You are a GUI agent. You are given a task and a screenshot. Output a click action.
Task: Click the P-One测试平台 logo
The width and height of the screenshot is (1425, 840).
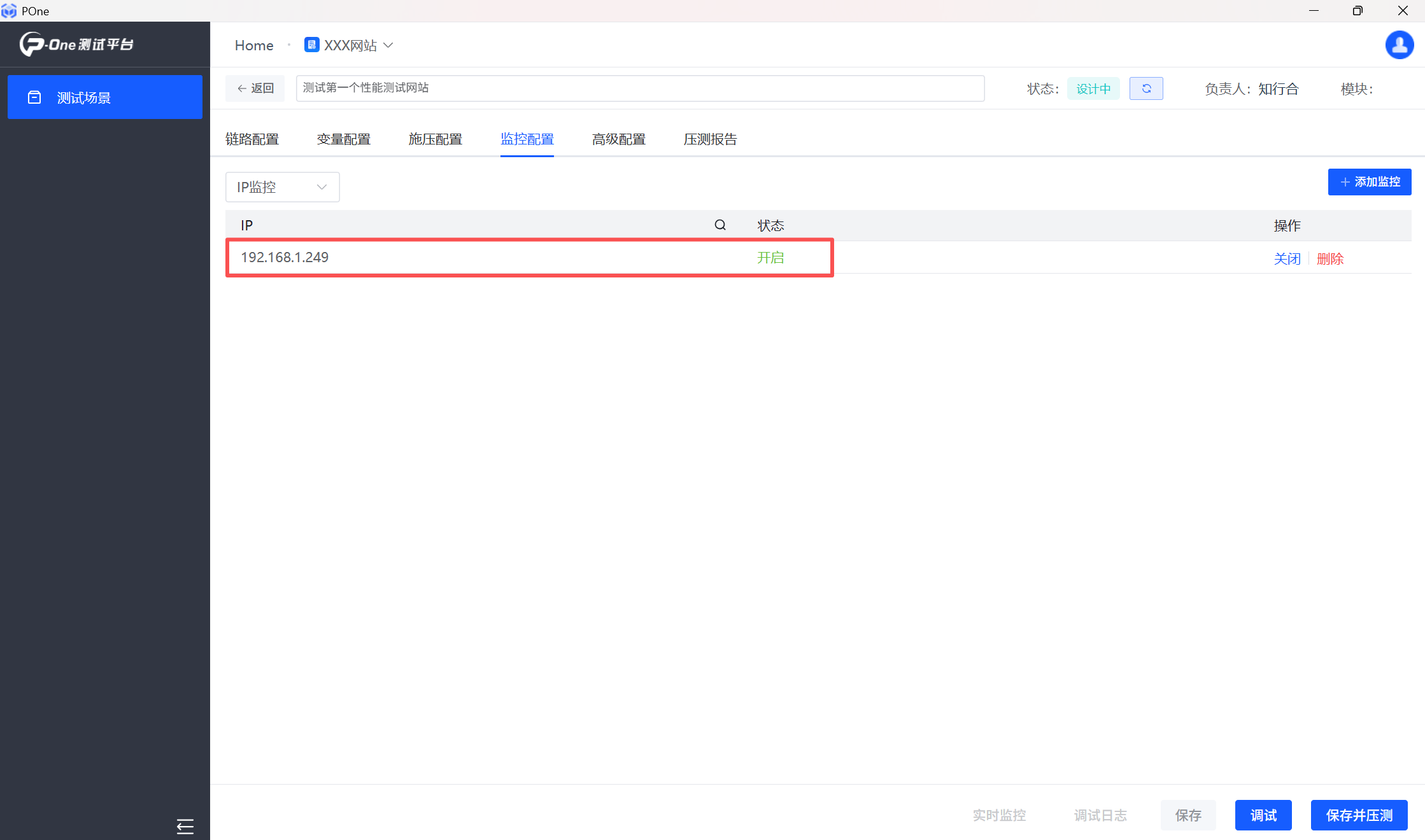[x=77, y=45]
